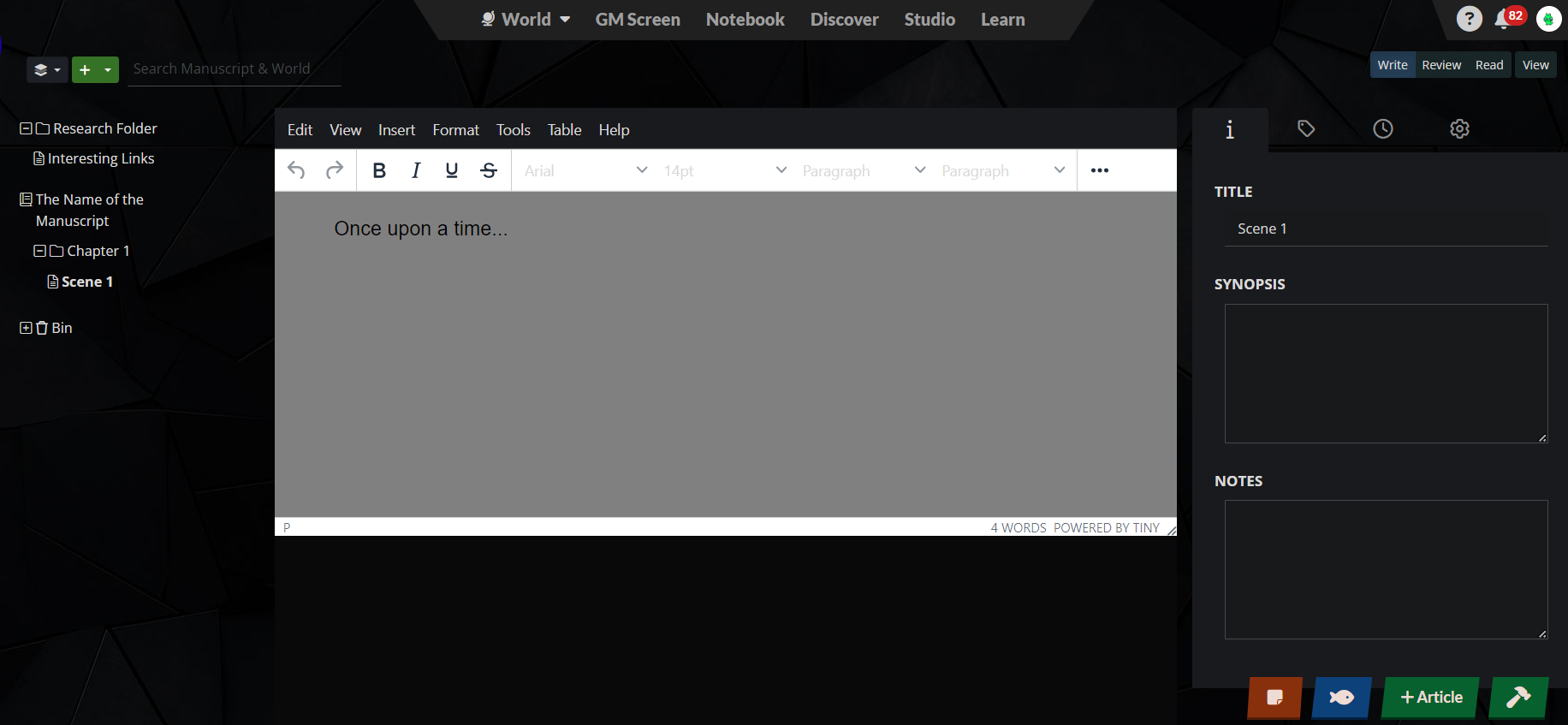Image resolution: width=1568 pixels, height=725 pixels.
Task: Toggle italic formatting
Action: 416,170
